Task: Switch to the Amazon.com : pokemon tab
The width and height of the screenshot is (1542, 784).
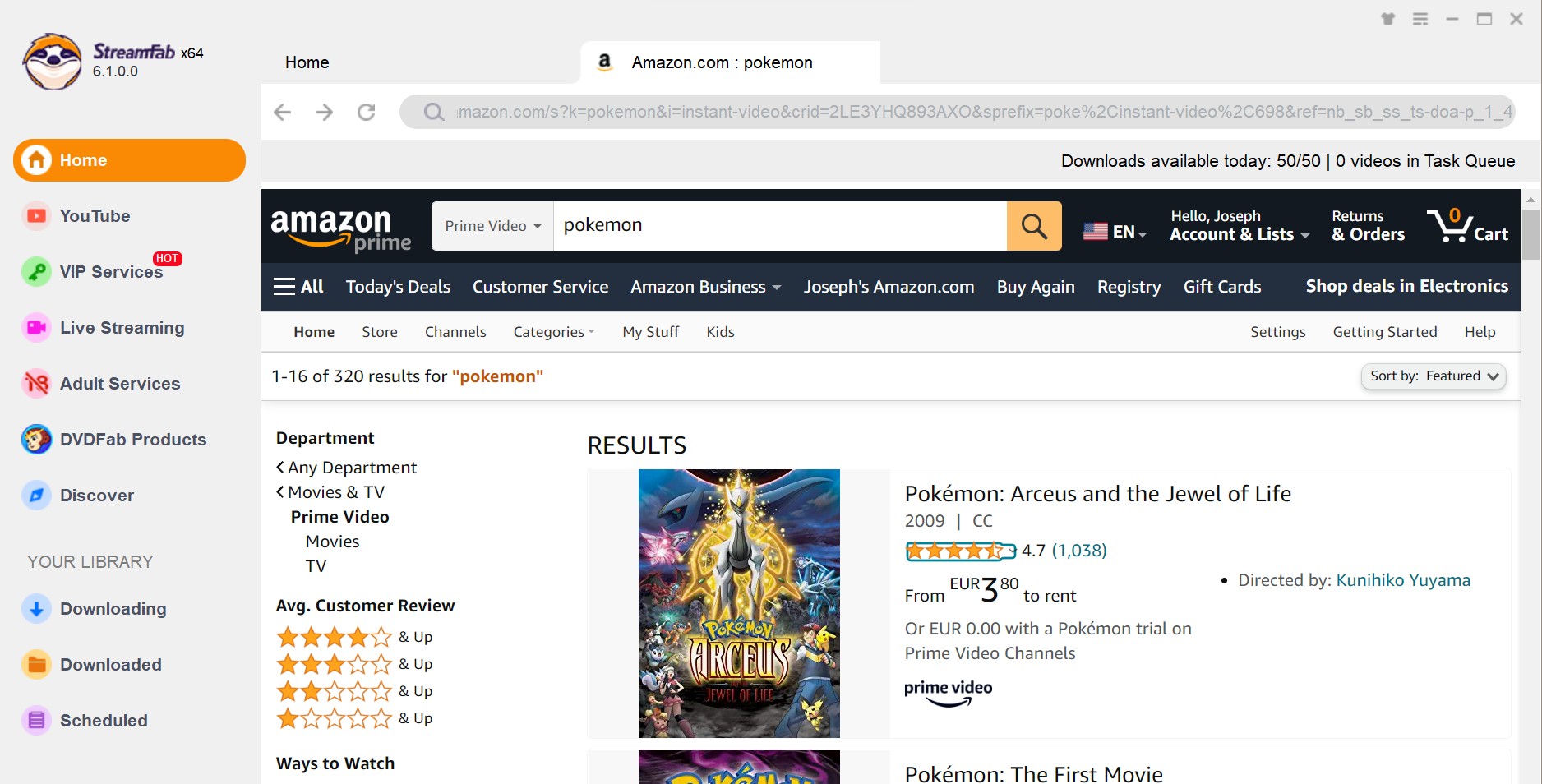Action: (x=730, y=62)
